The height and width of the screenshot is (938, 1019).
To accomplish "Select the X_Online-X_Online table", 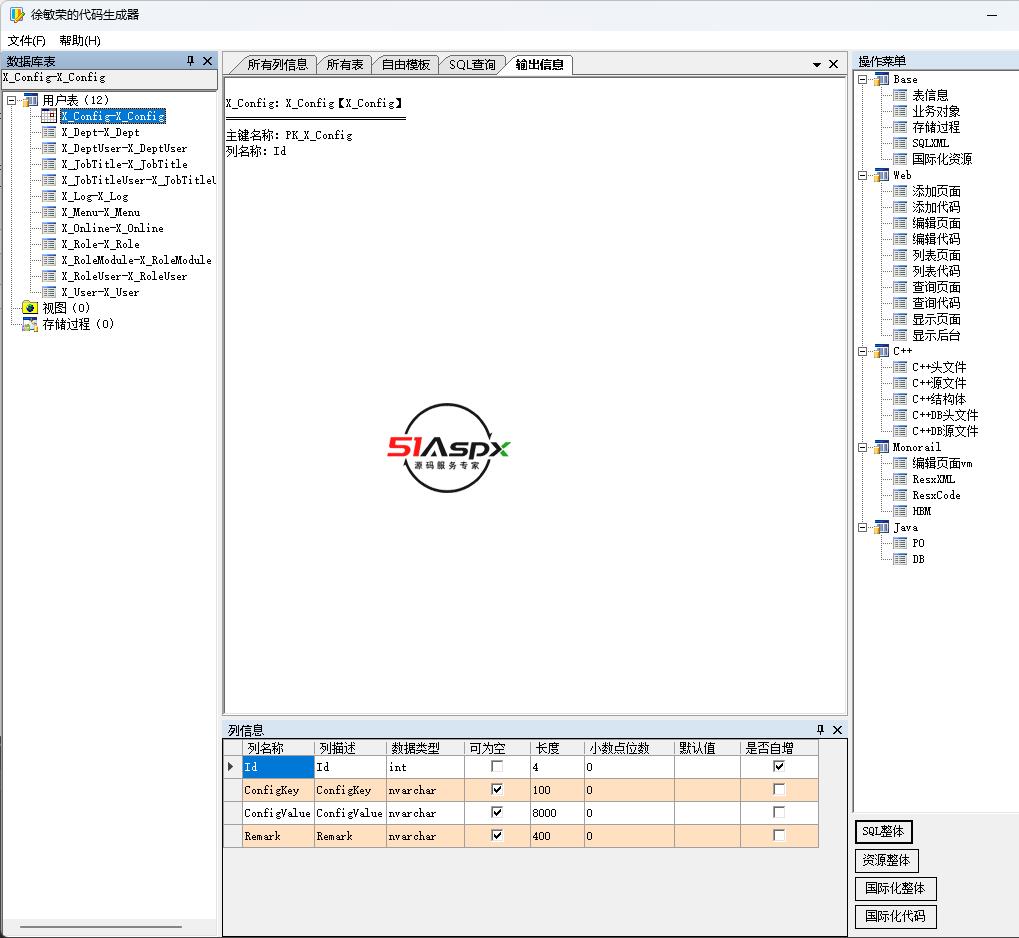I will coord(112,228).
